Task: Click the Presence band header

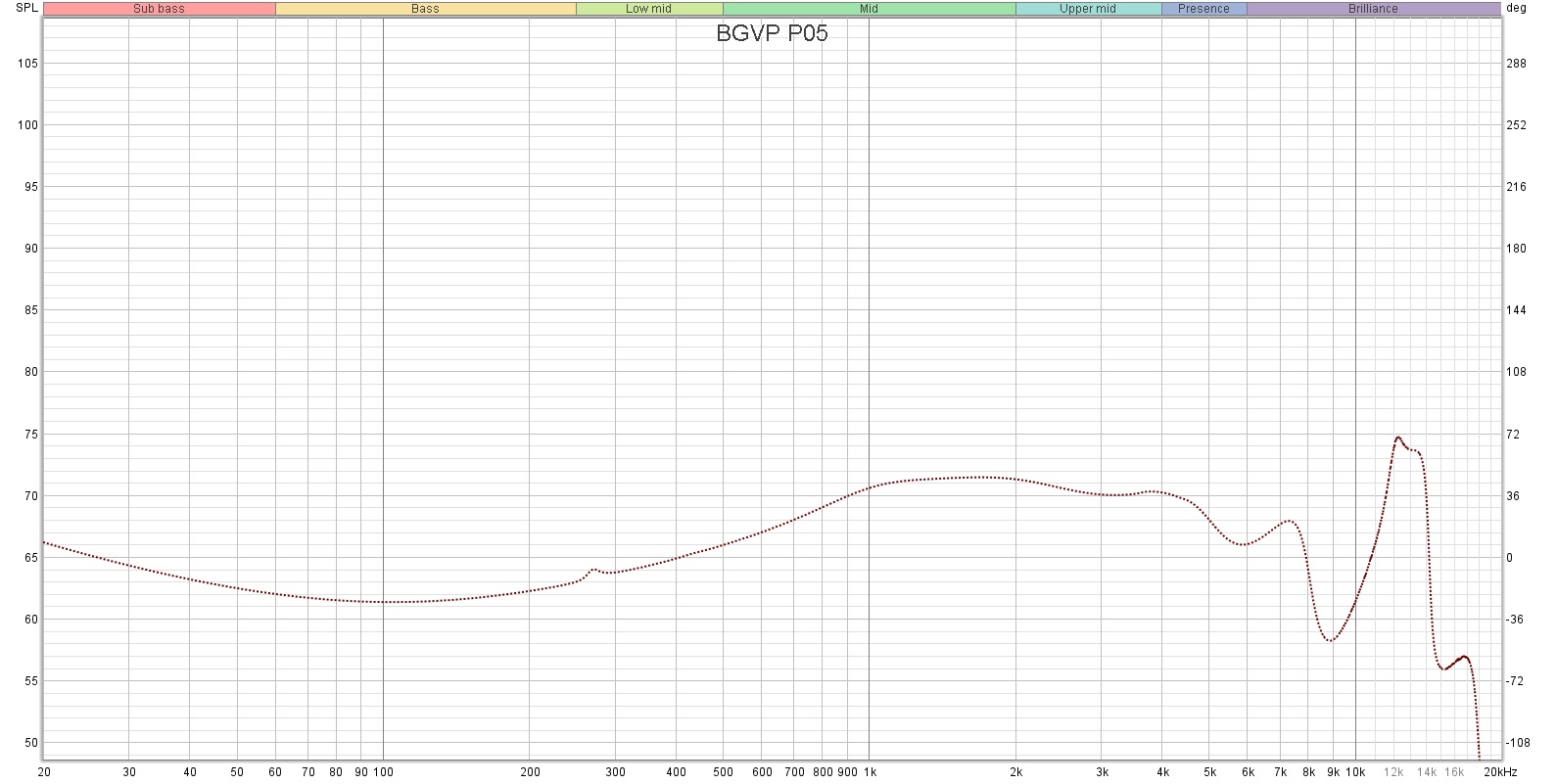Action: point(1204,9)
